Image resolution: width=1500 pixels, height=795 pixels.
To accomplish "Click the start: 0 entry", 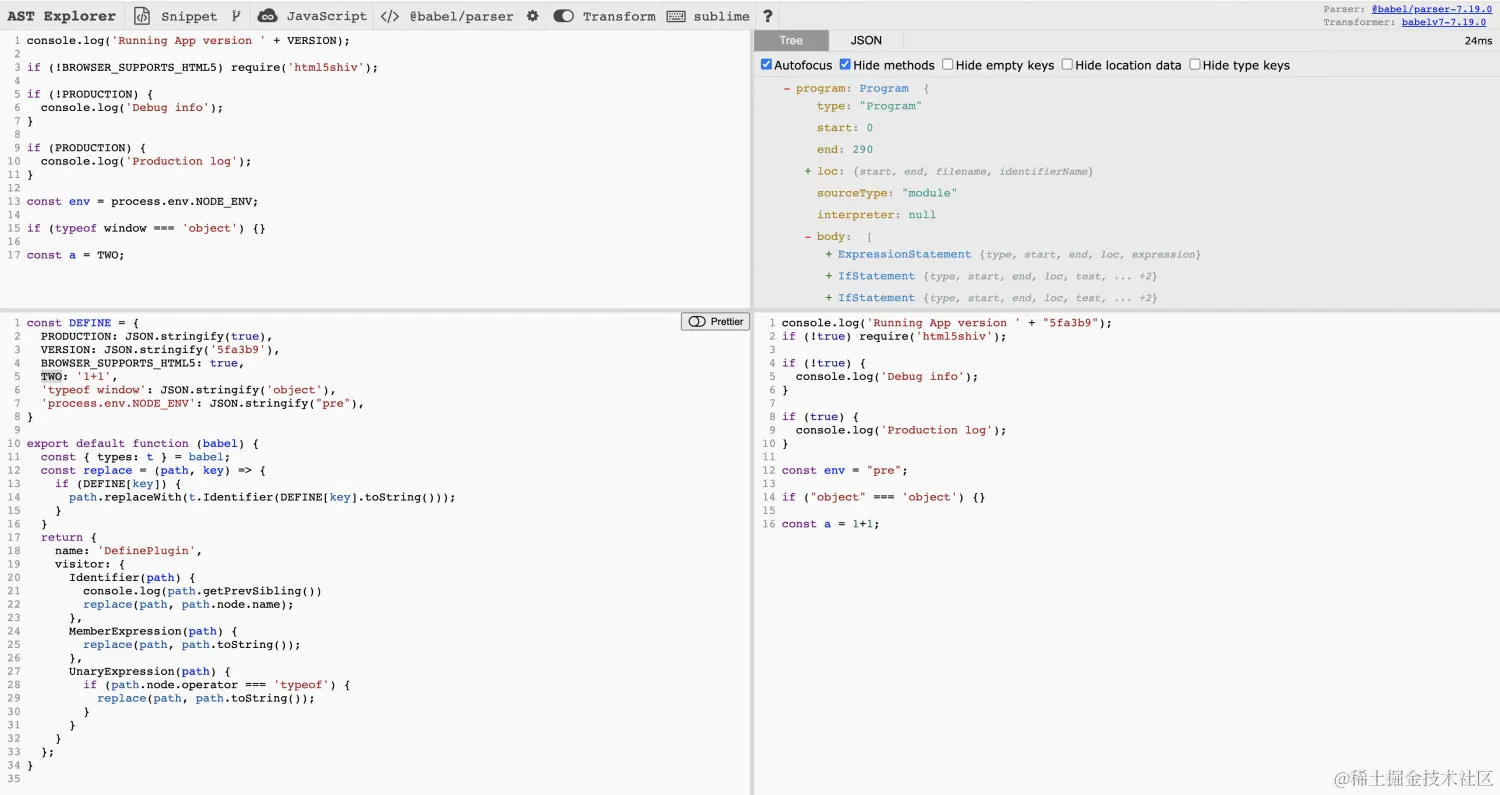I will point(845,128).
